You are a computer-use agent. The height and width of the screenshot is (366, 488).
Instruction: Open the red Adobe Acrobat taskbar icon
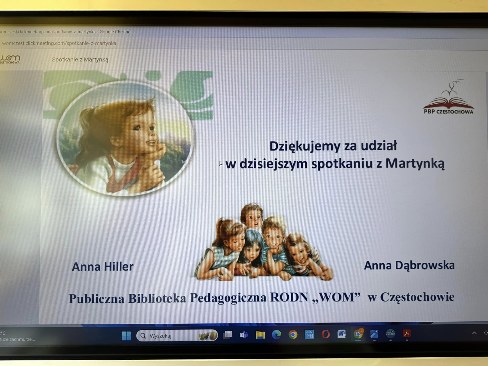407,334
